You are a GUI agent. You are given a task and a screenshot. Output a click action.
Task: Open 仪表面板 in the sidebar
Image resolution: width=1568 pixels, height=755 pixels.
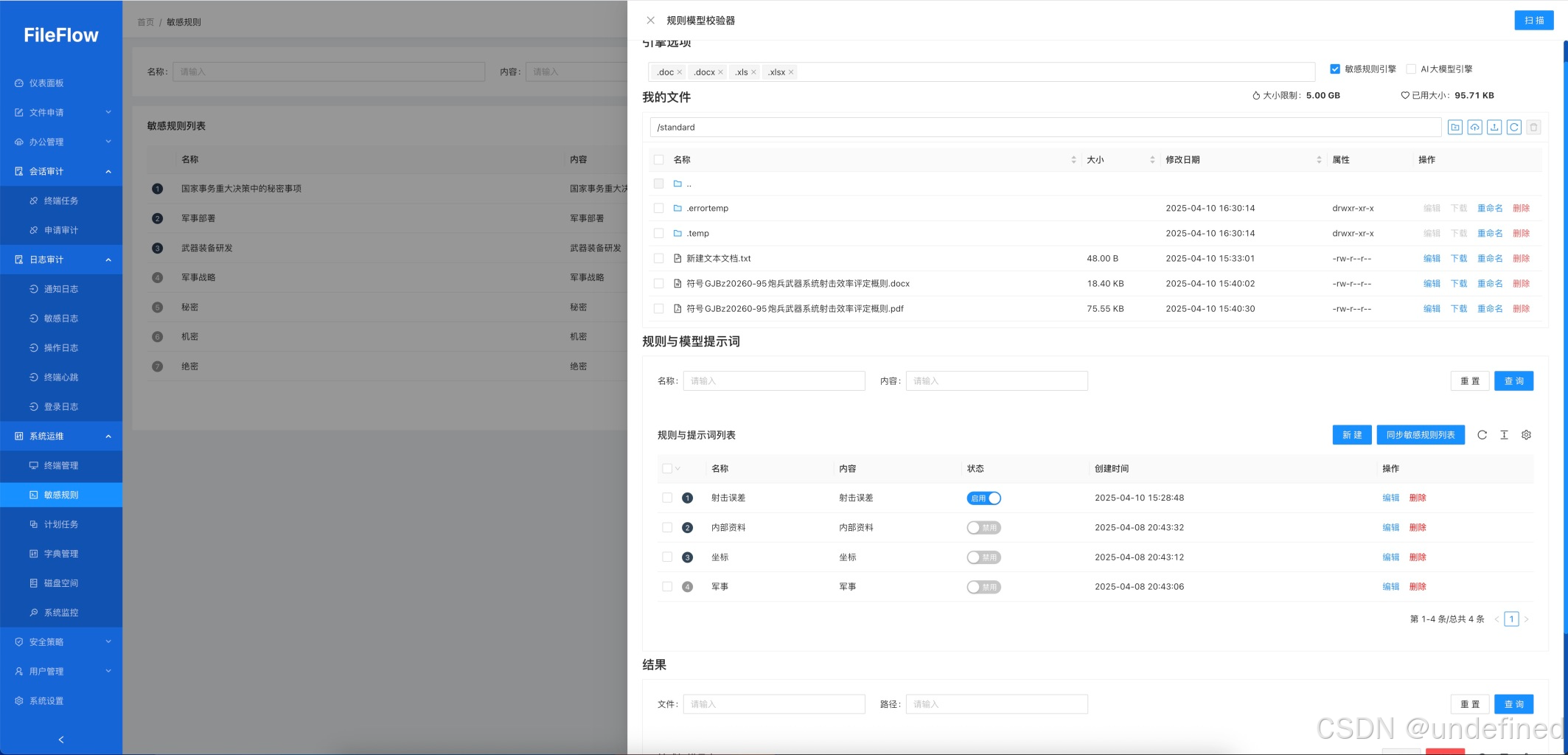pos(61,83)
